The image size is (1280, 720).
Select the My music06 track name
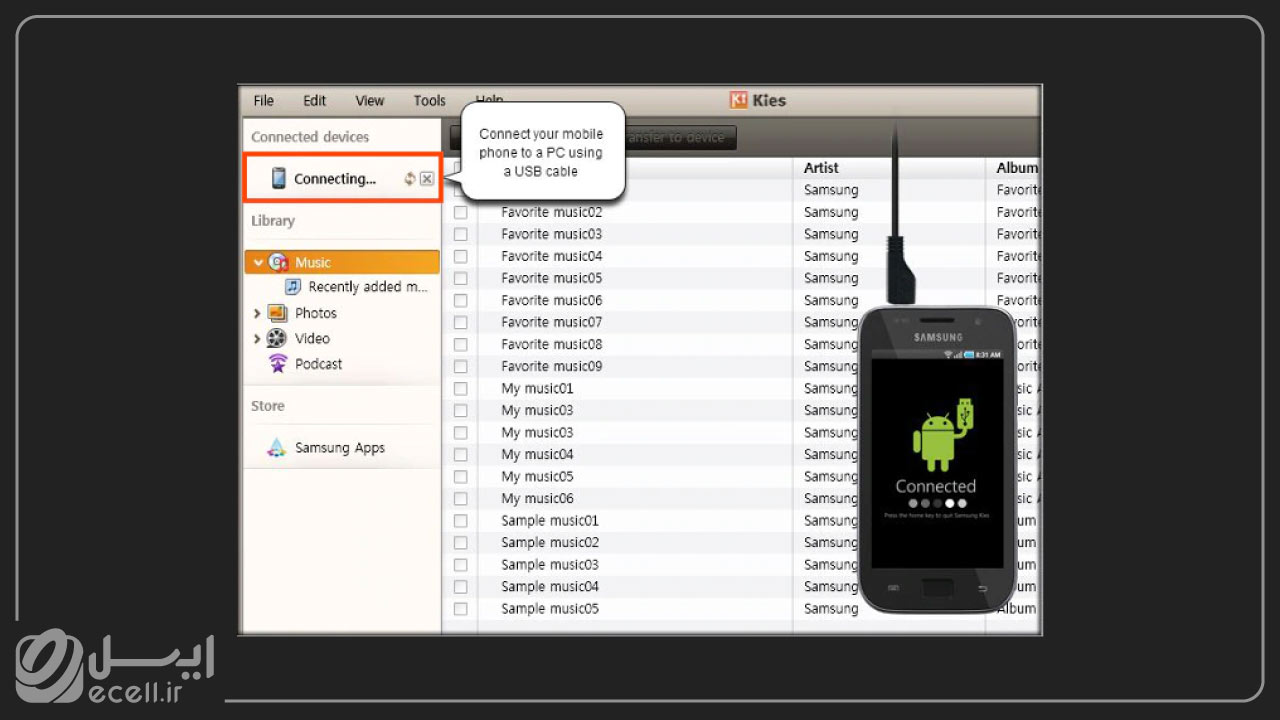[538, 498]
